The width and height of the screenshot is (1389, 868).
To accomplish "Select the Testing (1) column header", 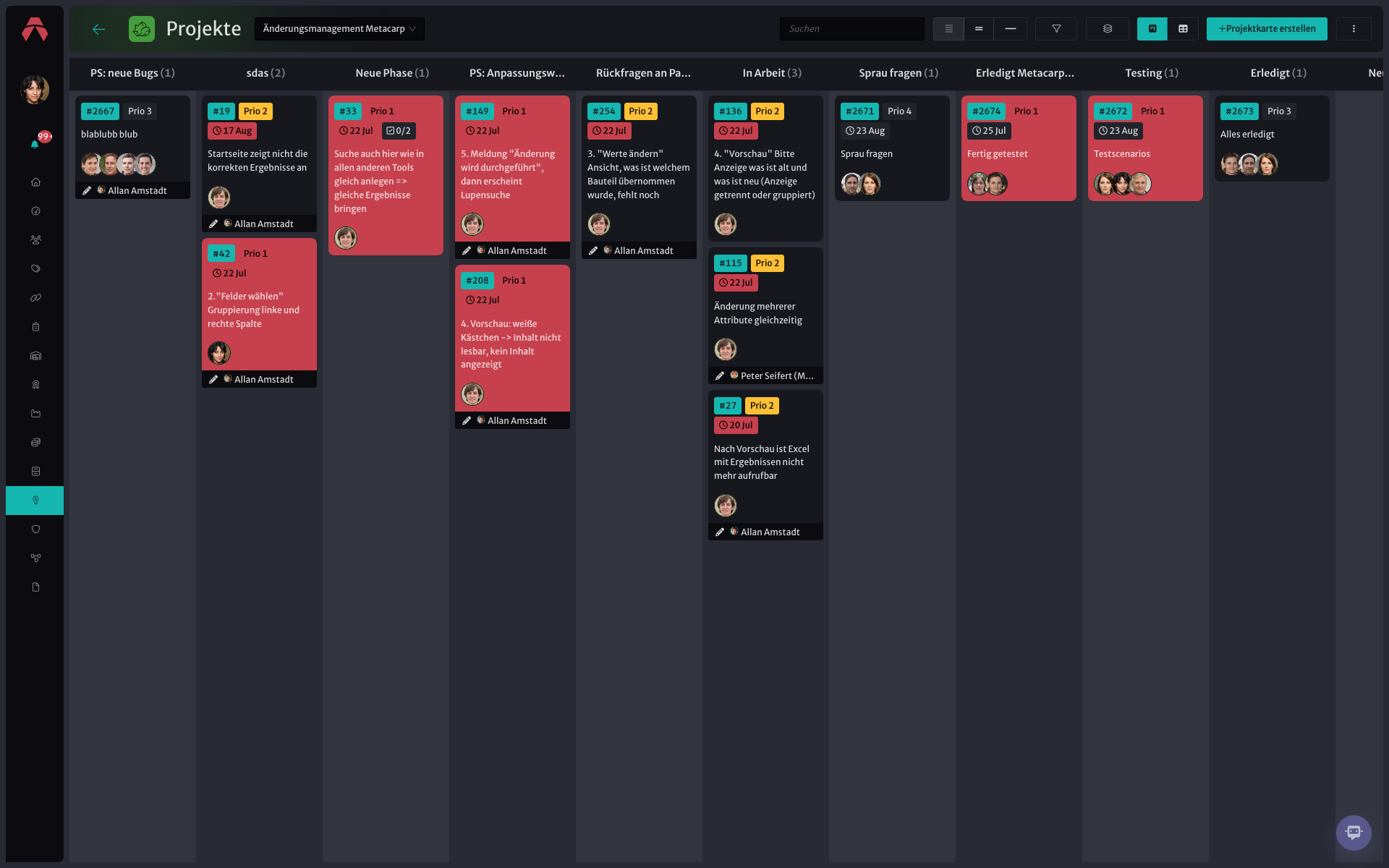I will pos(1152,73).
